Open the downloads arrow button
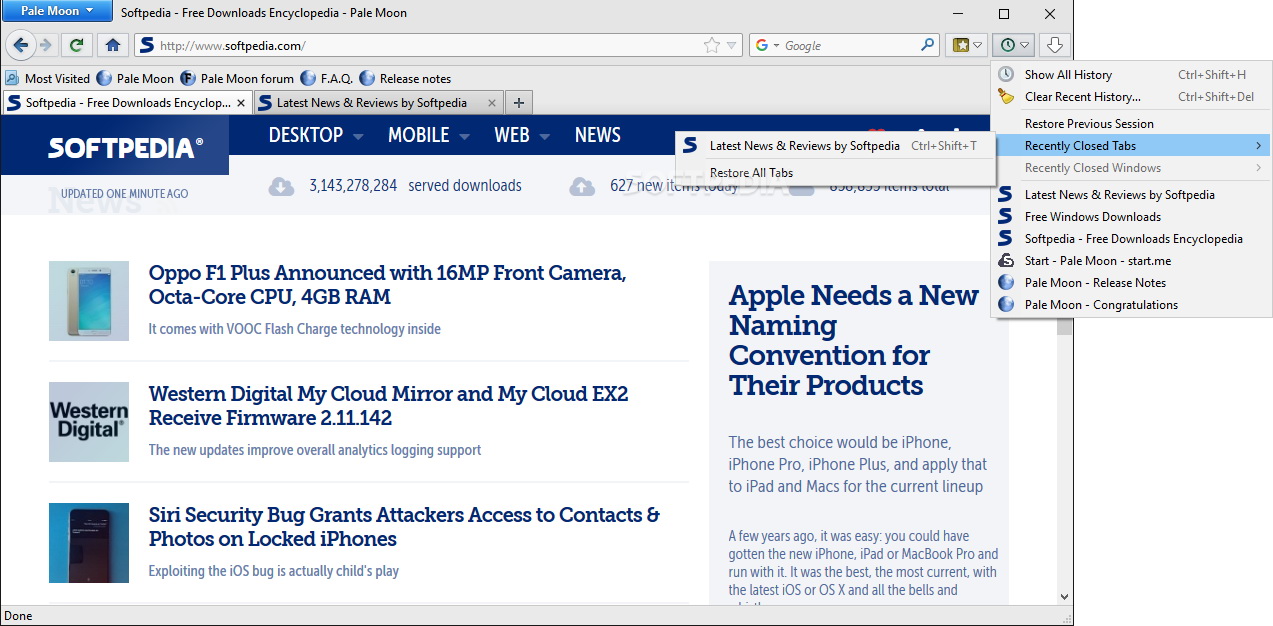 (x=1054, y=45)
